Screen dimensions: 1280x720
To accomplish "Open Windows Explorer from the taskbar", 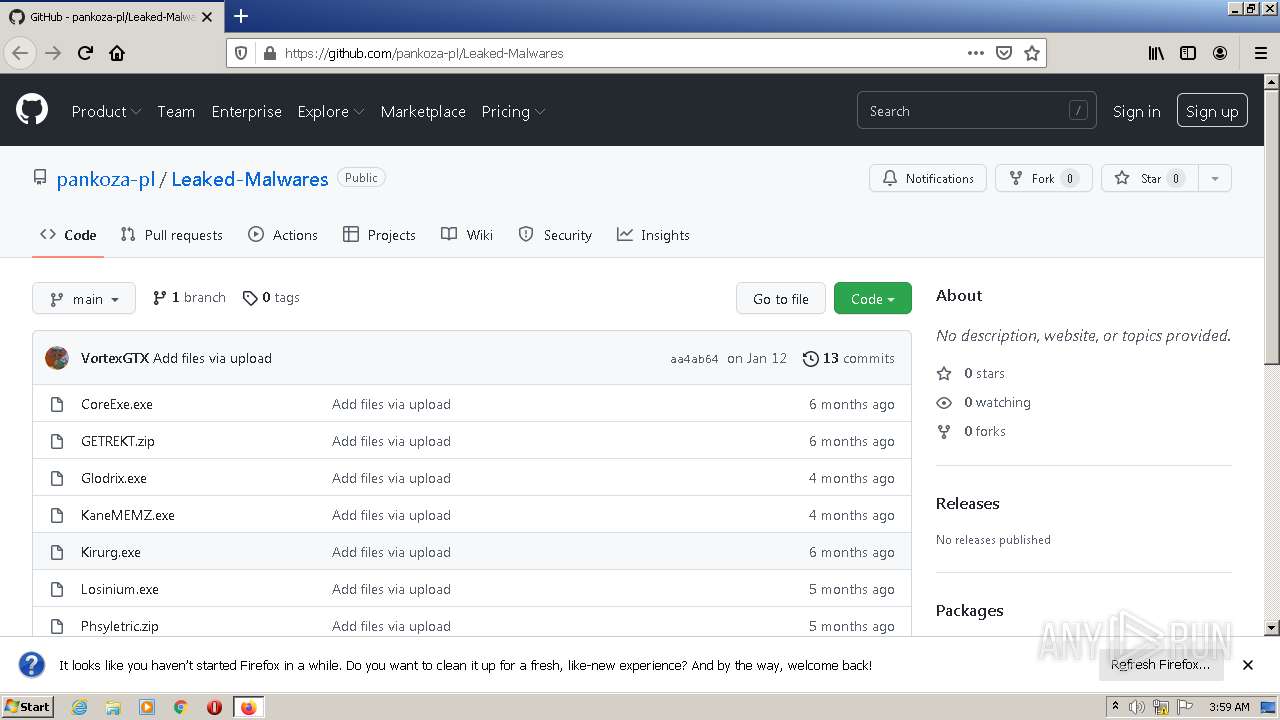I will [113, 707].
